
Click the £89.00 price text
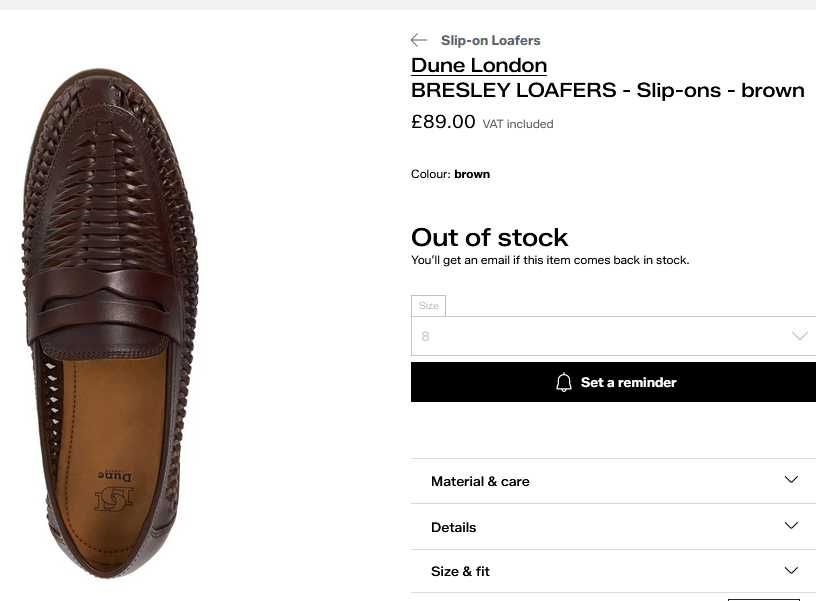tap(443, 122)
